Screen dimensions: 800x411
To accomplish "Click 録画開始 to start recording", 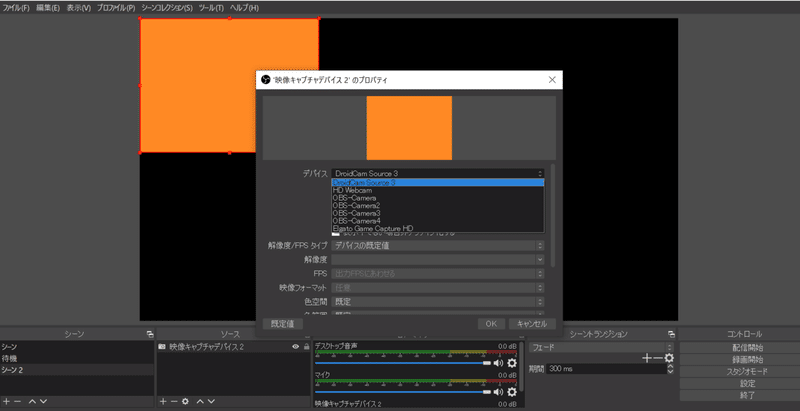I will pos(747,359).
